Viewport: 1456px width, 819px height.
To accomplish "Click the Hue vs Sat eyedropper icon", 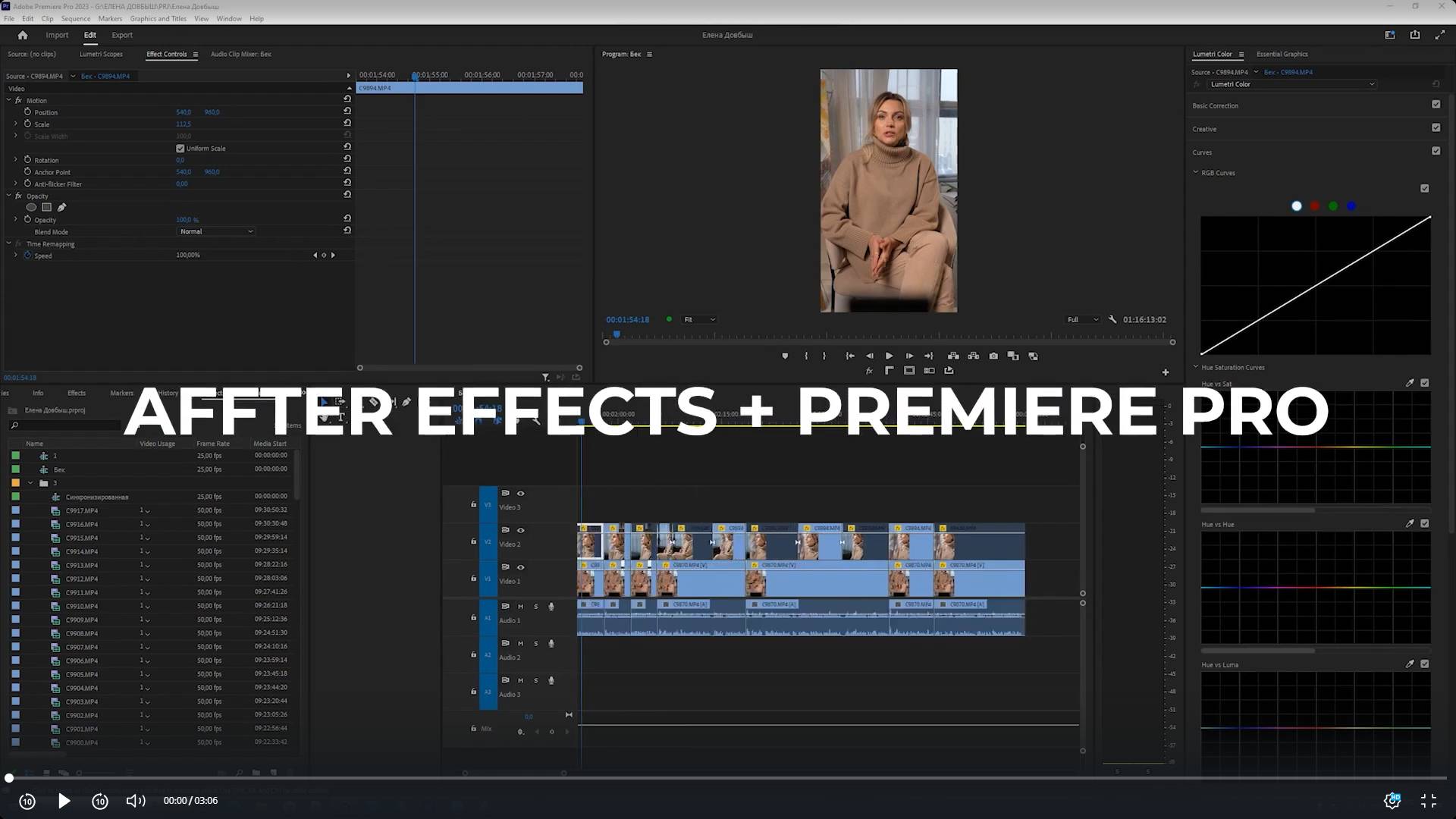I will (1410, 383).
